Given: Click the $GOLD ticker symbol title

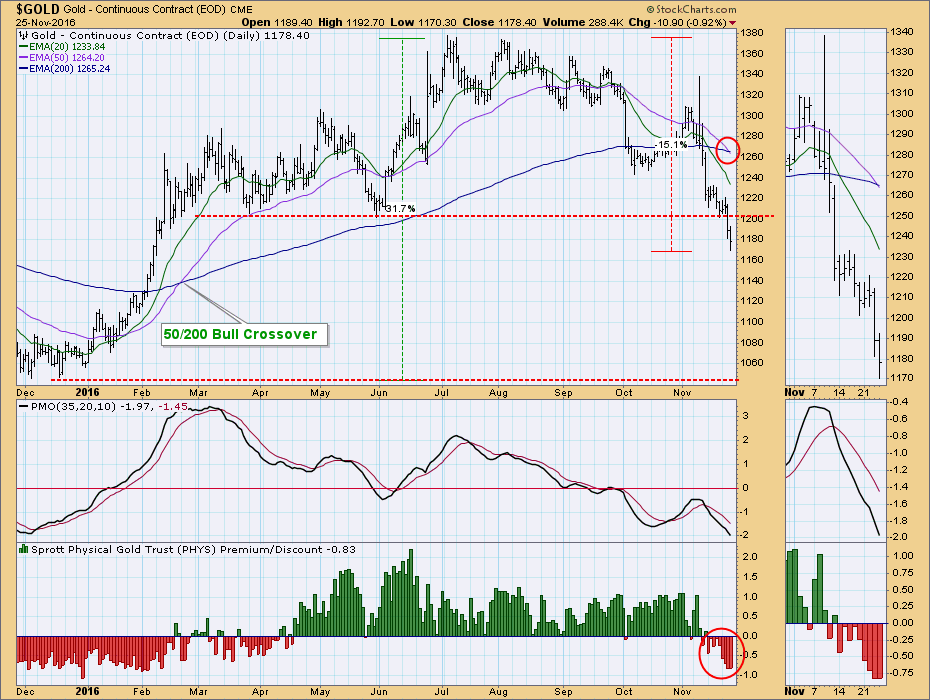Looking at the screenshot, I should tap(38, 8).
